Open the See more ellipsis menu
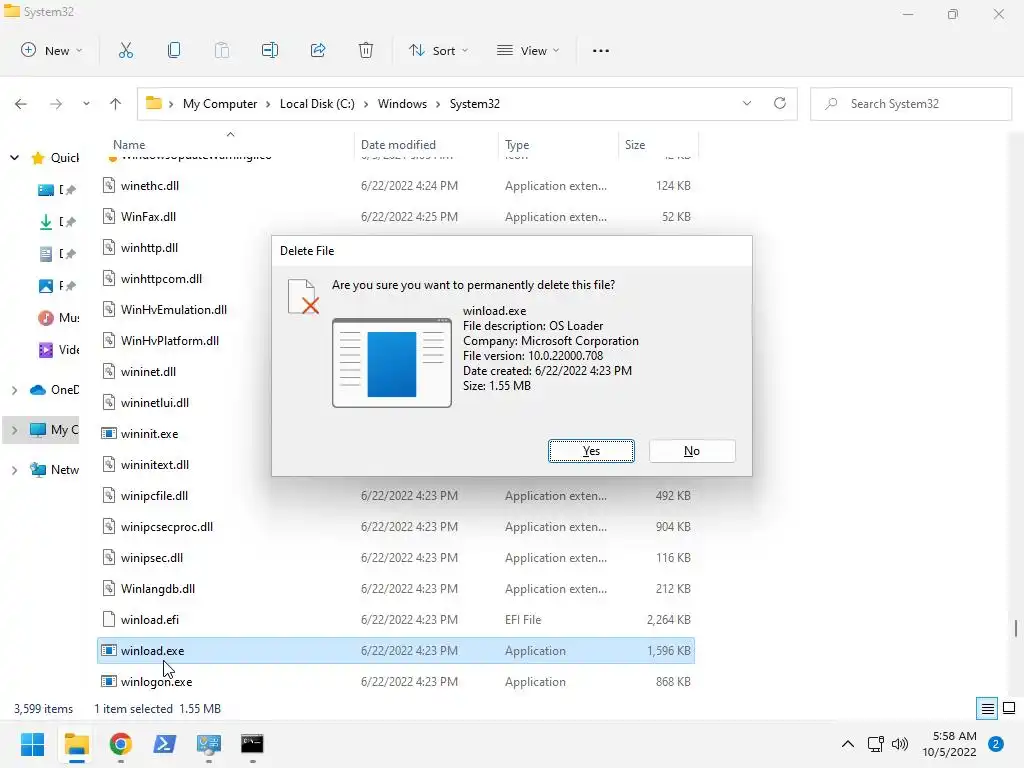The height and width of the screenshot is (768, 1024). click(x=601, y=50)
